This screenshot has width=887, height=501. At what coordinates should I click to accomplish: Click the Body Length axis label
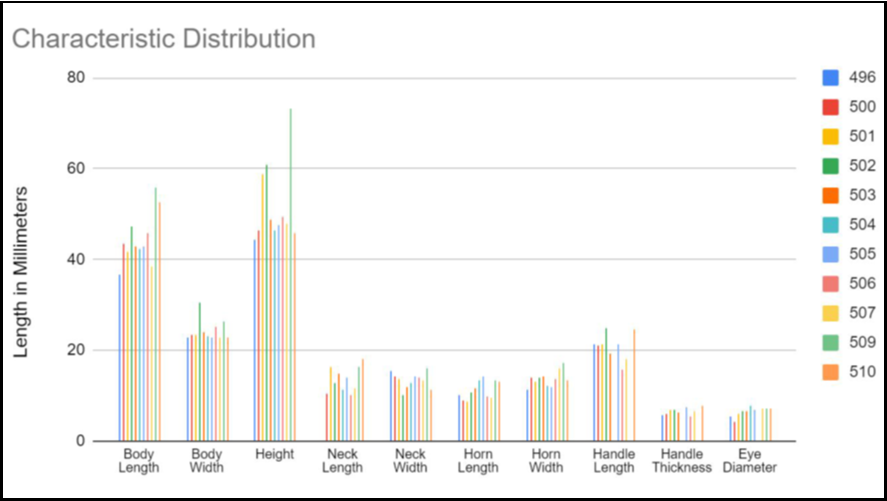pos(139,461)
